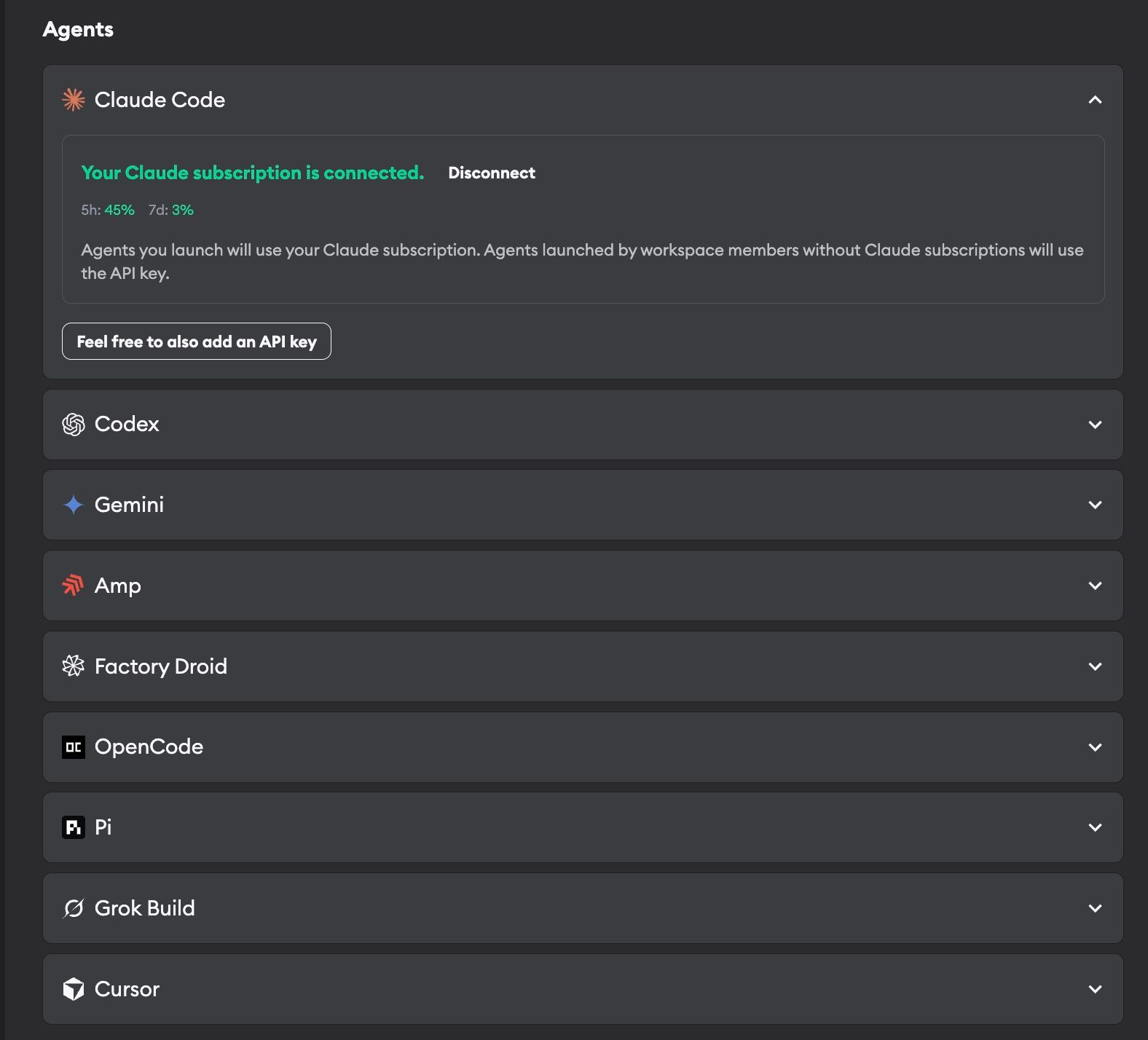Click the Cursor cube icon
The height and width of the screenshot is (1040, 1148).
[74, 989]
